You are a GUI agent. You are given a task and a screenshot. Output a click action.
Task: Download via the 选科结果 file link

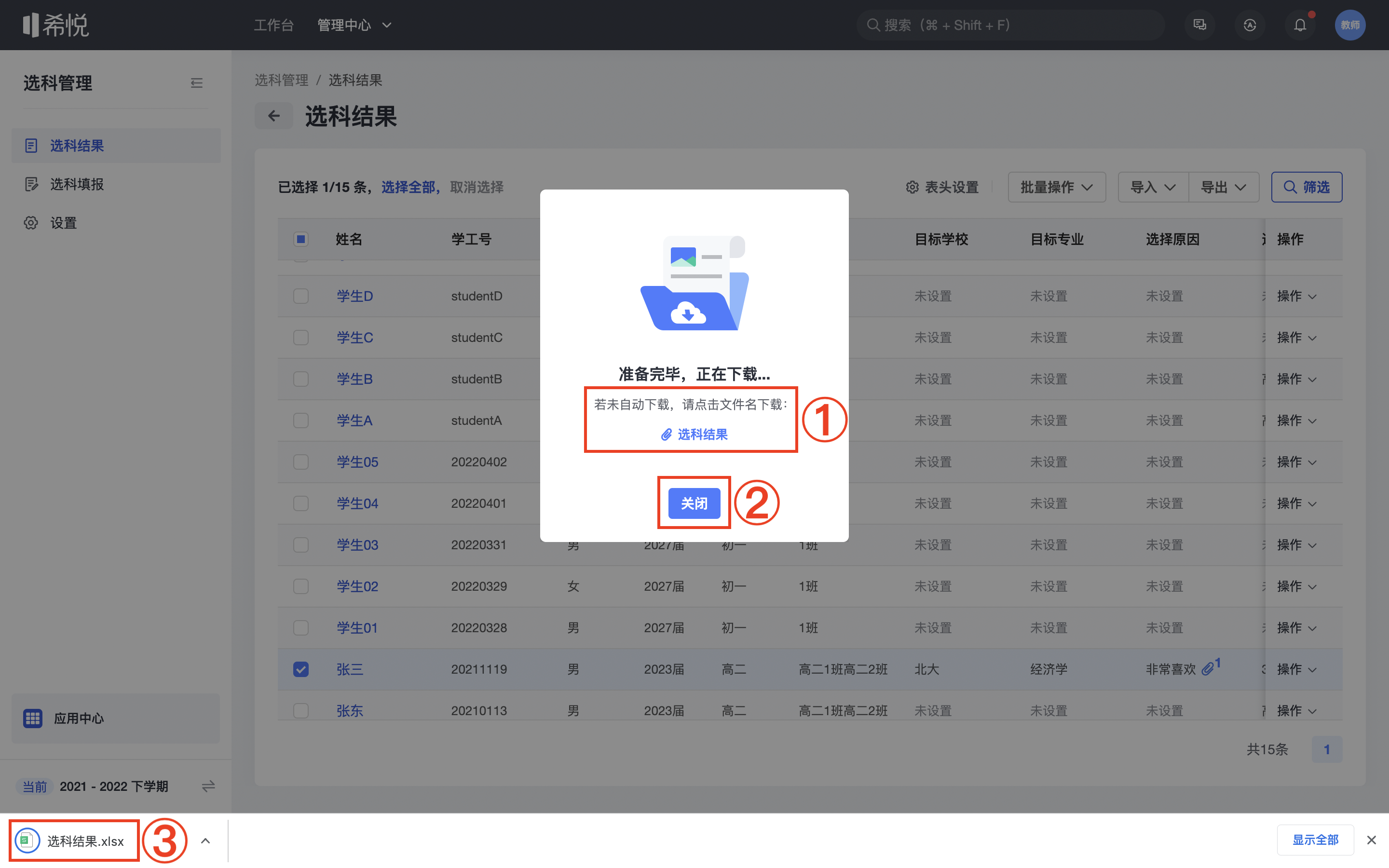[x=703, y=434]
